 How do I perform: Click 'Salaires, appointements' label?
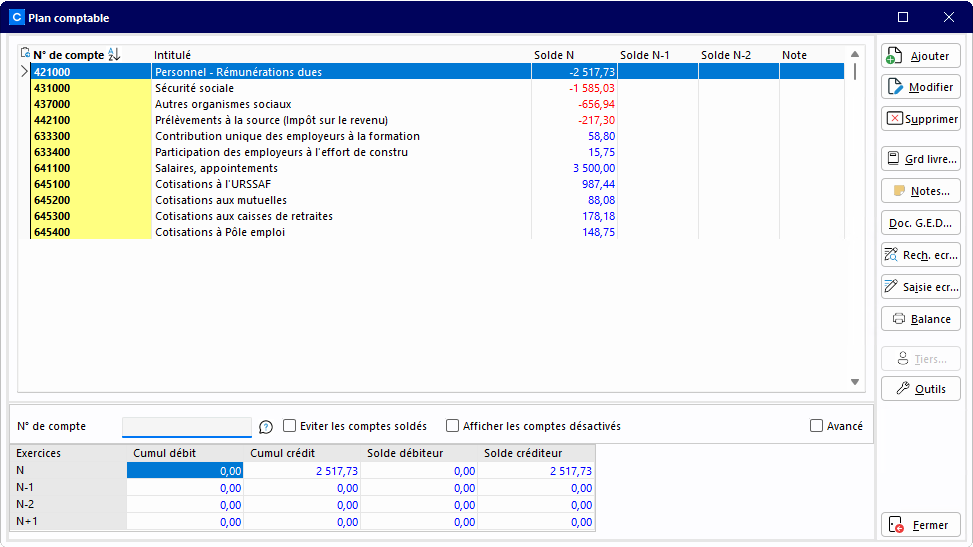click(x=217, y=168)
